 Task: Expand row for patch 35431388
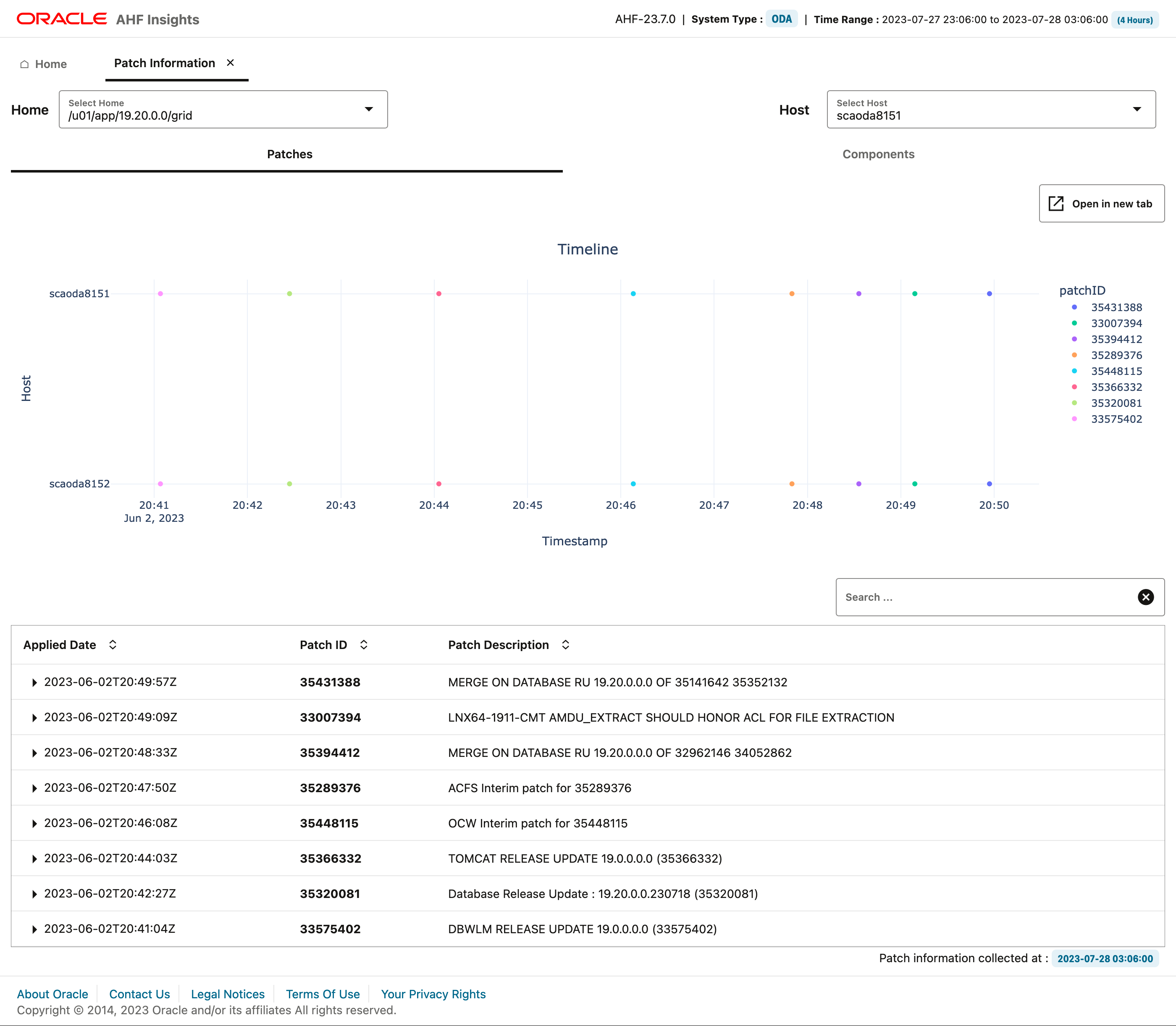tap(34, 683)
